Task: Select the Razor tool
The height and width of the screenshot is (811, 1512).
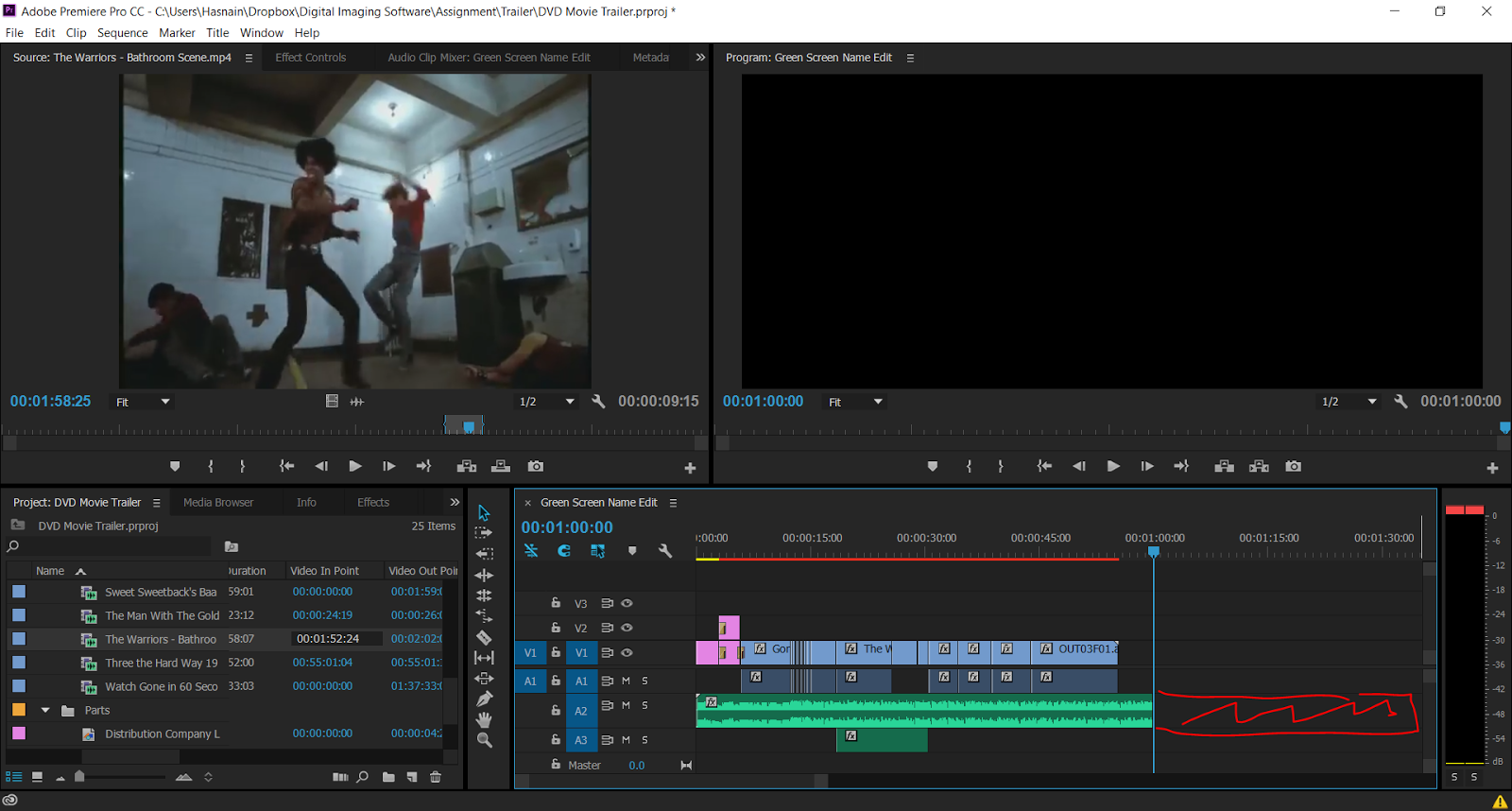Action: pos(484,637)
